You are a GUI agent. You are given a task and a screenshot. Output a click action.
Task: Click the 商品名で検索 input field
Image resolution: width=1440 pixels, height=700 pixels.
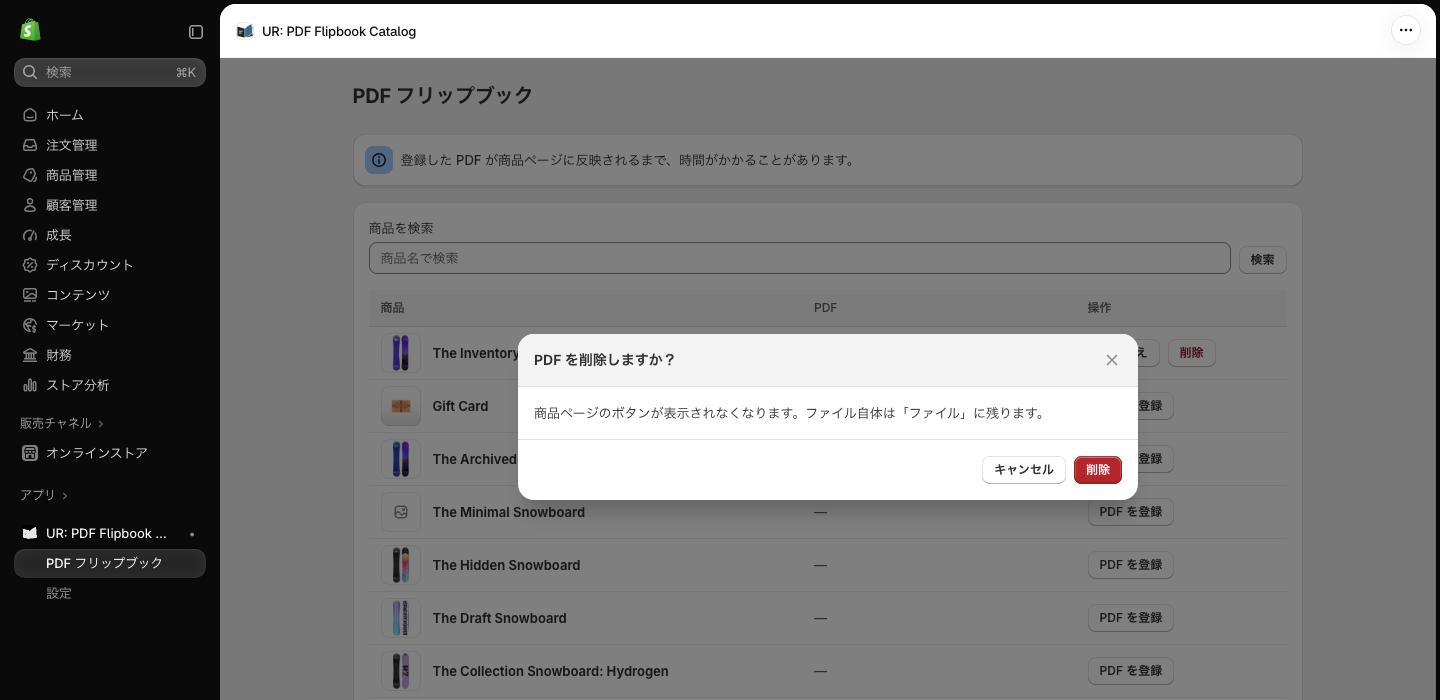(800, 258)
